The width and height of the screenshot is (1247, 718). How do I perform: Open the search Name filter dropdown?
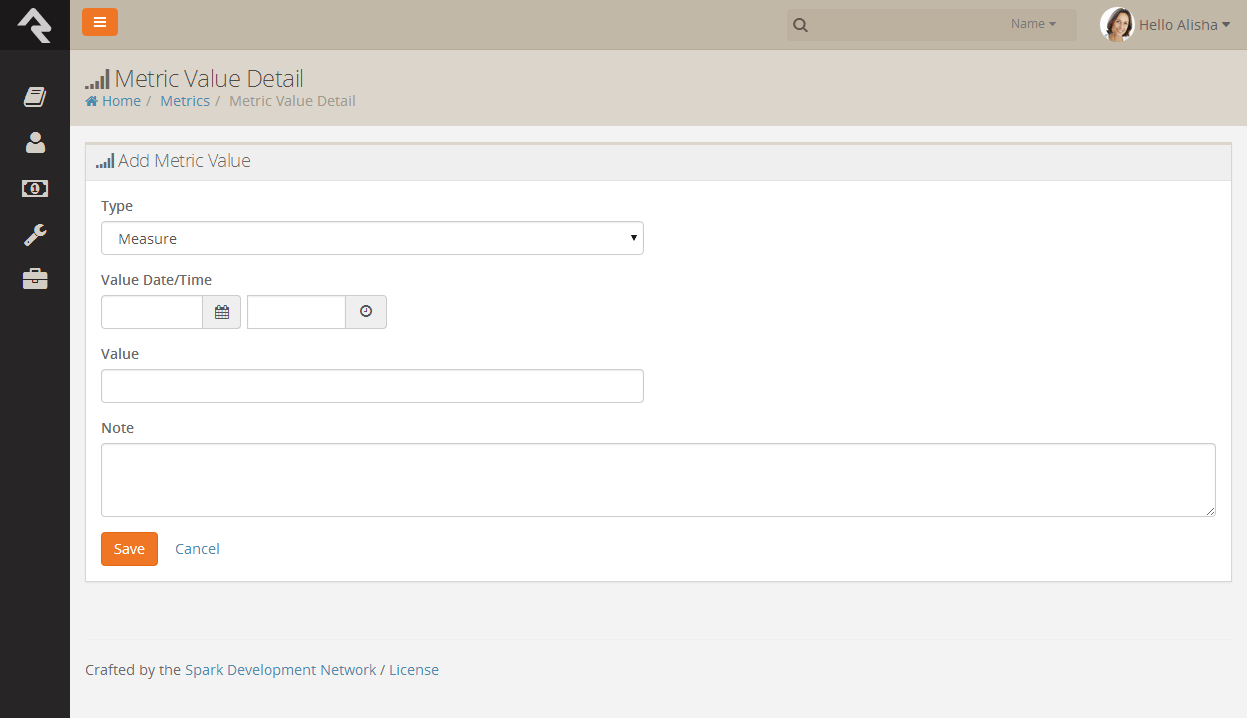(1033, 24)
